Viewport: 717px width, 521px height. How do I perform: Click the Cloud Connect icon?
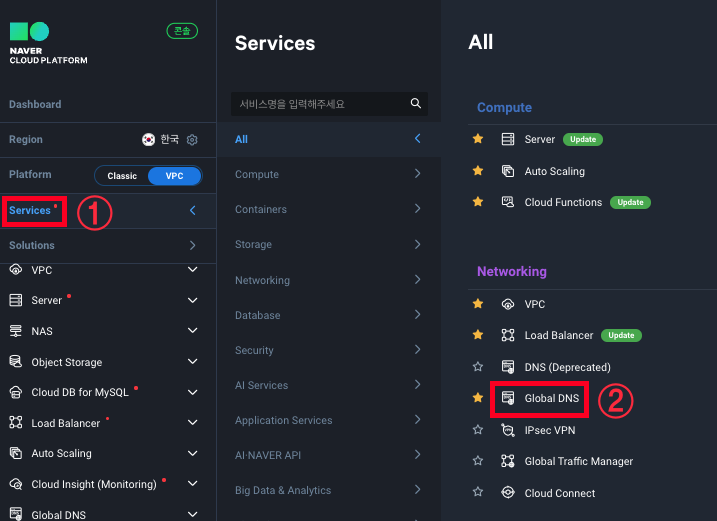coord(508,493)
